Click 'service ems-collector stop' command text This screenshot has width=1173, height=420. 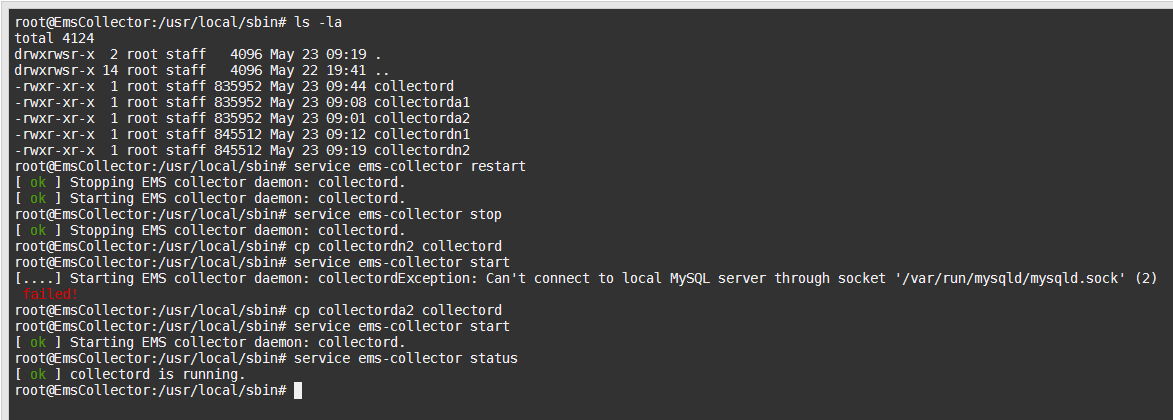(x=398, y=214)
